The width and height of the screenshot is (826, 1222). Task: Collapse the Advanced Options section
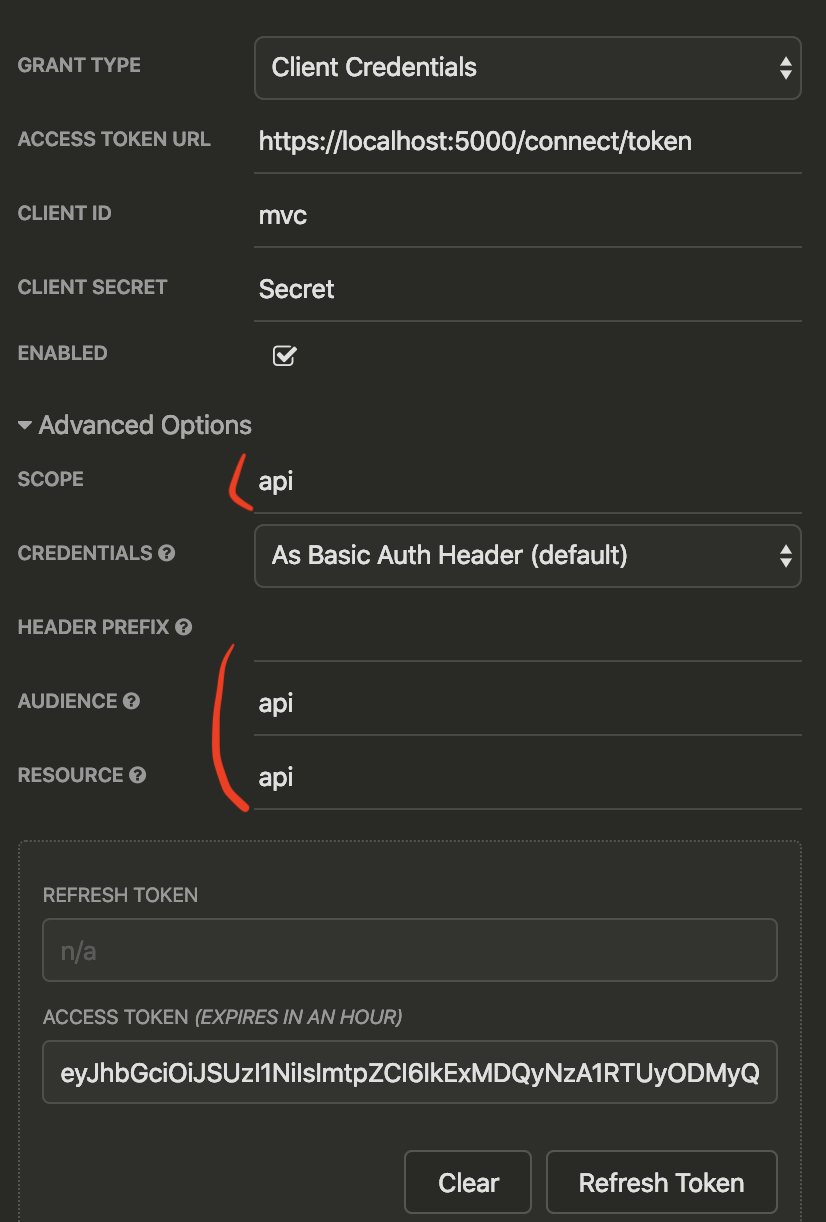(x=134, y=425)
